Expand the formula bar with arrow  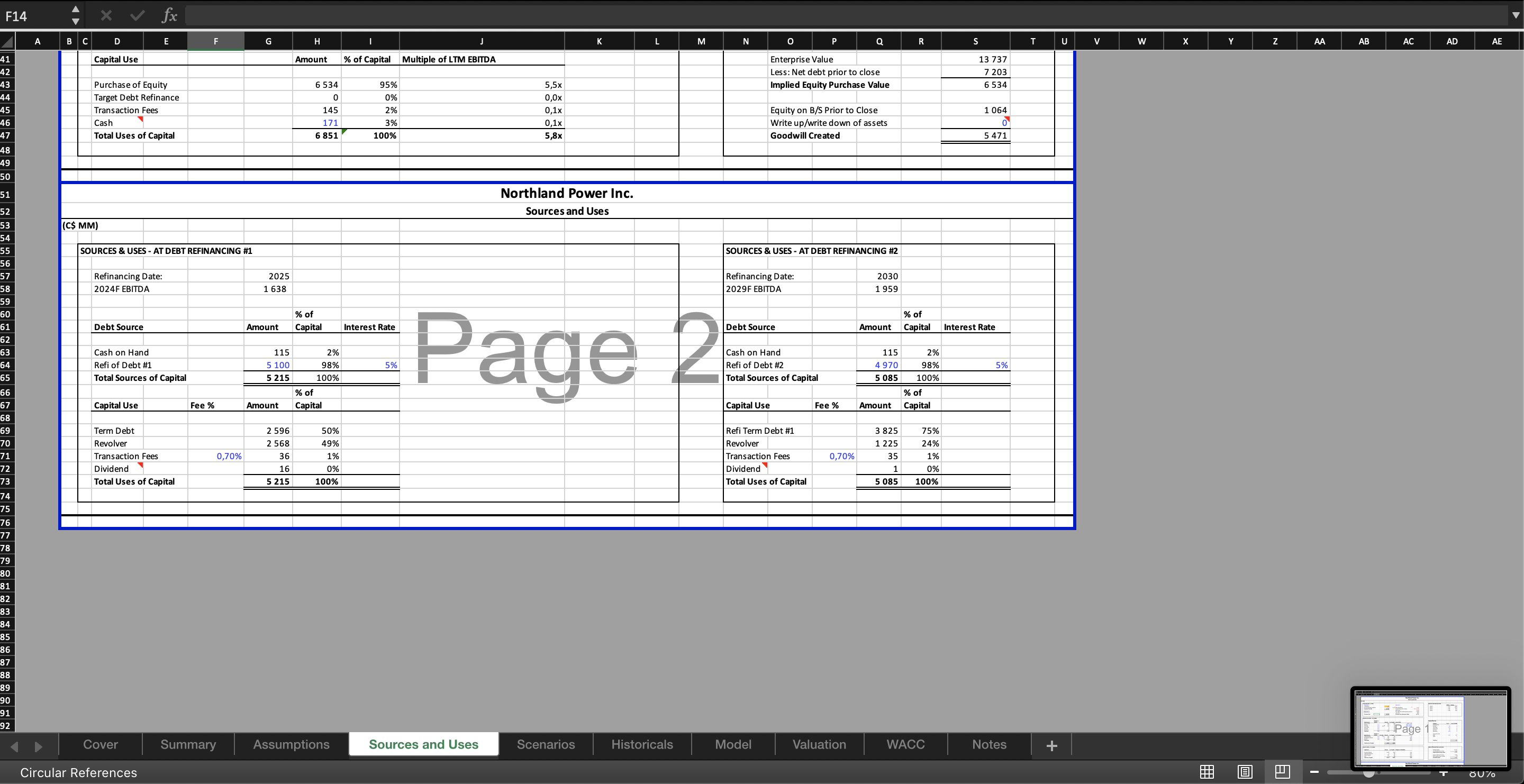[1516, 15]
